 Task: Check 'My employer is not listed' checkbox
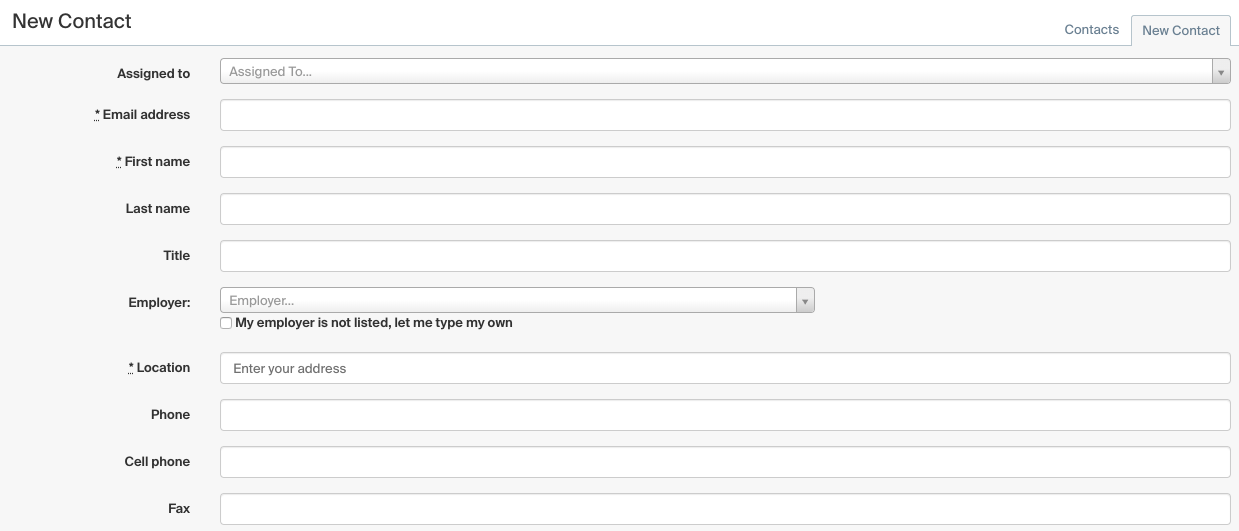coord(226,323)
